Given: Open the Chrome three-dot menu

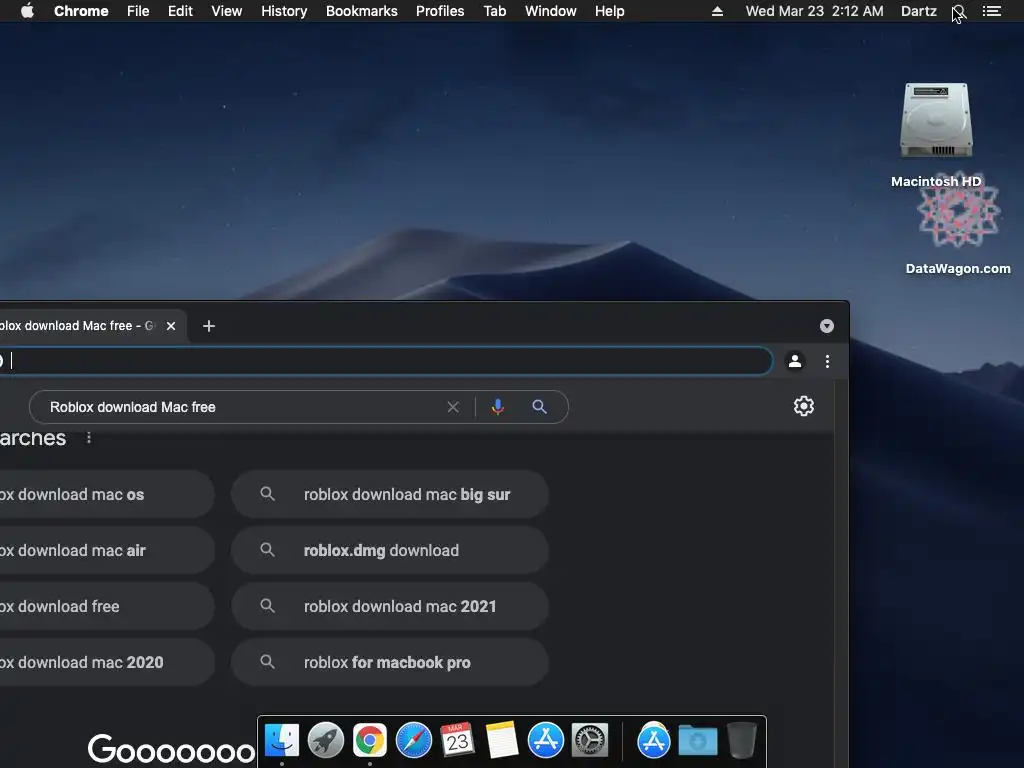Looking at the screenshot, I should pos(827,361).
